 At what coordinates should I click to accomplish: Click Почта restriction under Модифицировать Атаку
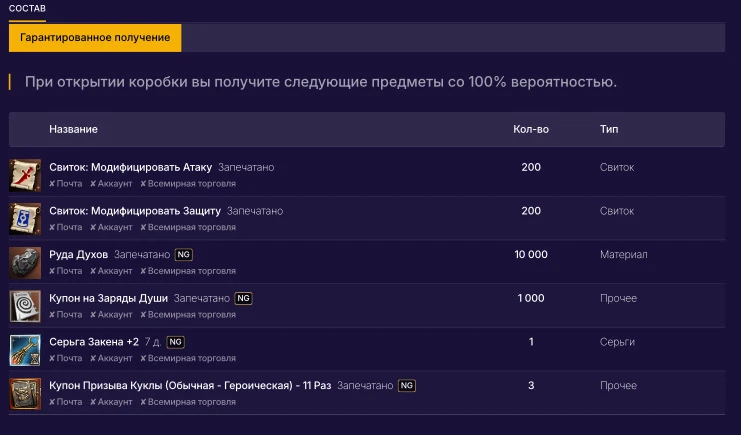point(66,183)
